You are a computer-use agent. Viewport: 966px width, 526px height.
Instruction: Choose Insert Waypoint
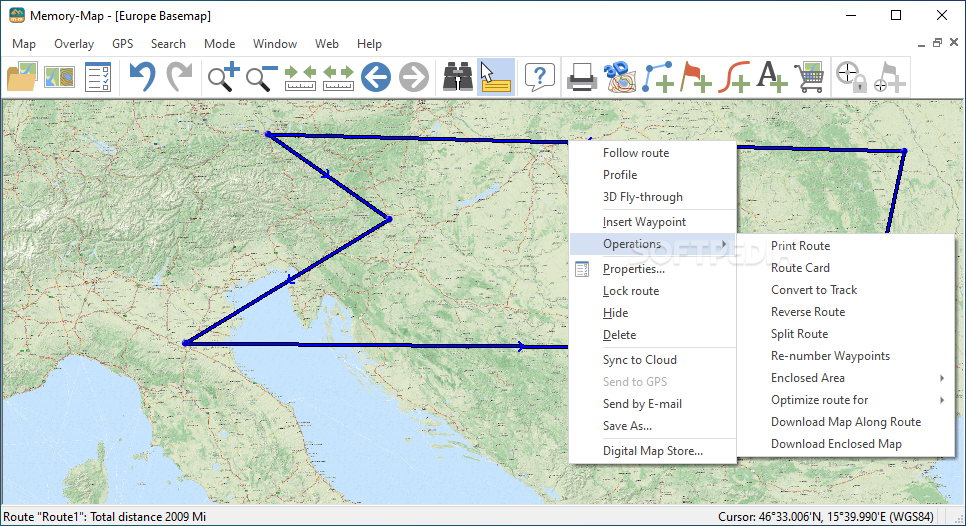click(644, 222)
